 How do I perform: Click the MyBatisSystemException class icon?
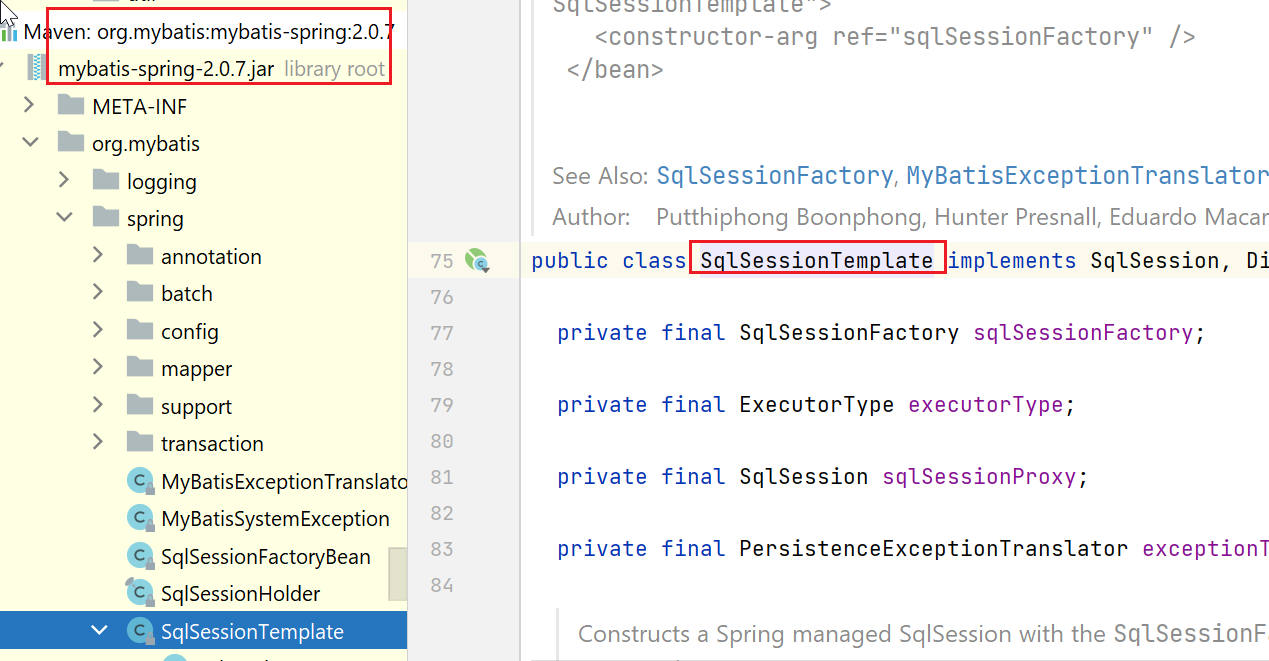pyautogui.click(x=140, y=518)
